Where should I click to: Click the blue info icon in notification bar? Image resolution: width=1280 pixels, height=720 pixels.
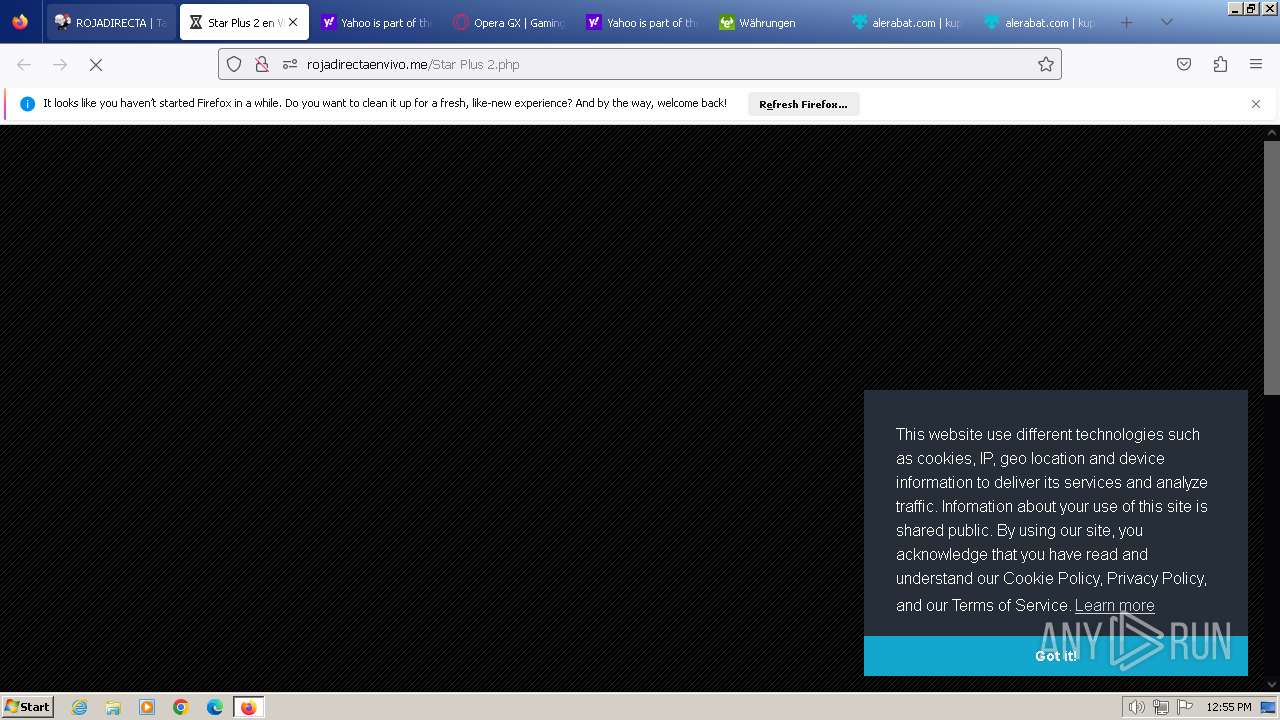pos(27,104)
